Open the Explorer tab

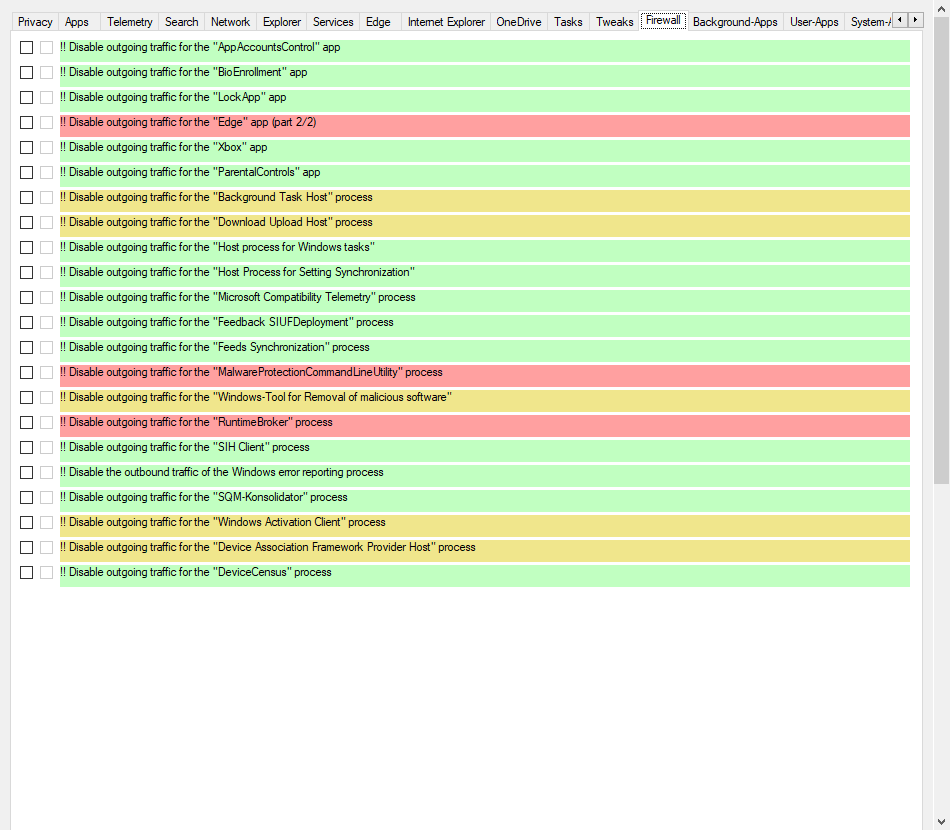282,22
